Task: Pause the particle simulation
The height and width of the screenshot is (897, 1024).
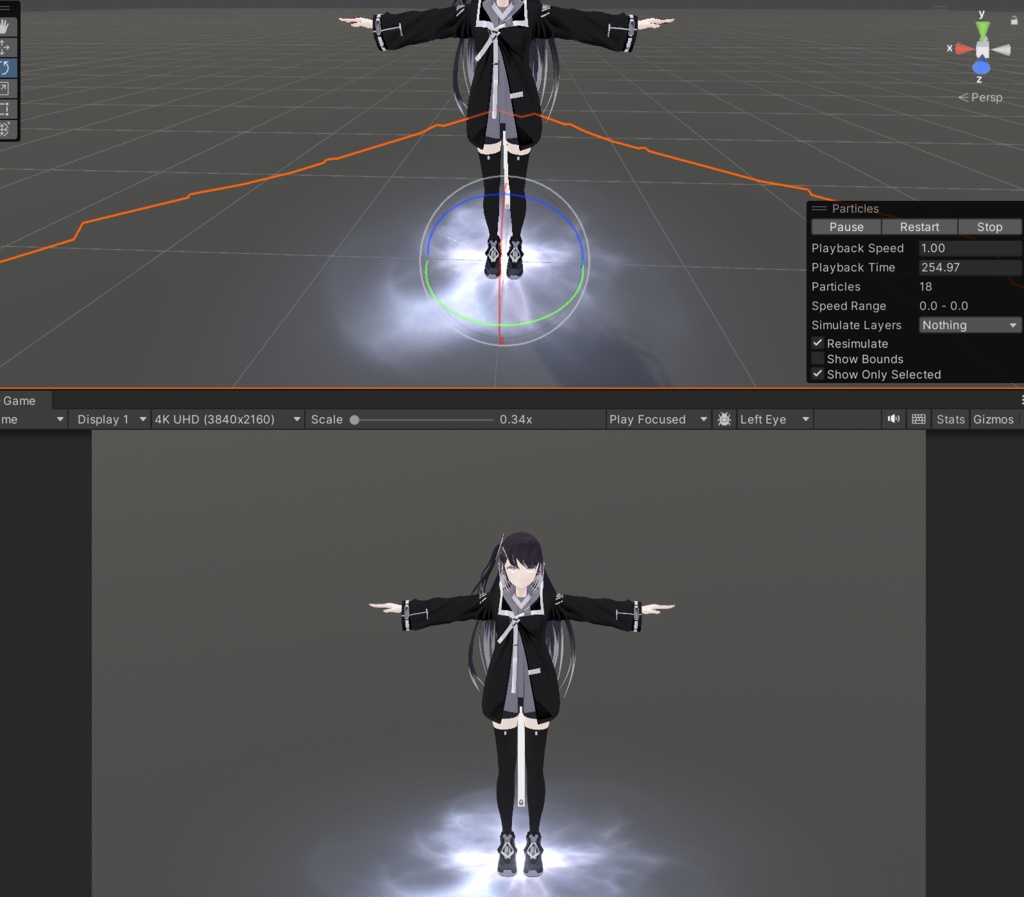Action: pyautogui.click(x=845, y=227)
